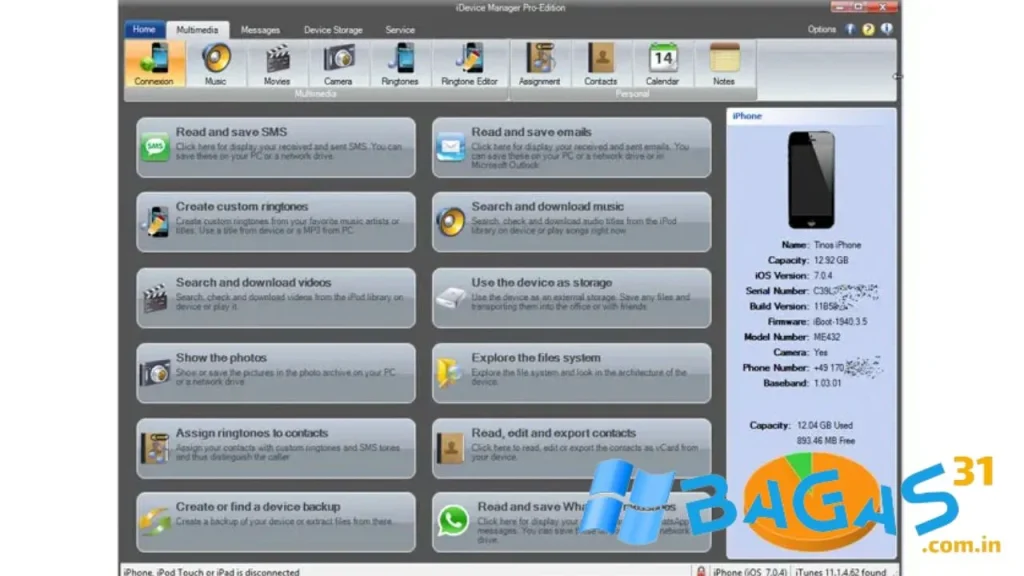Click the info bubble icon at top right

886,29
